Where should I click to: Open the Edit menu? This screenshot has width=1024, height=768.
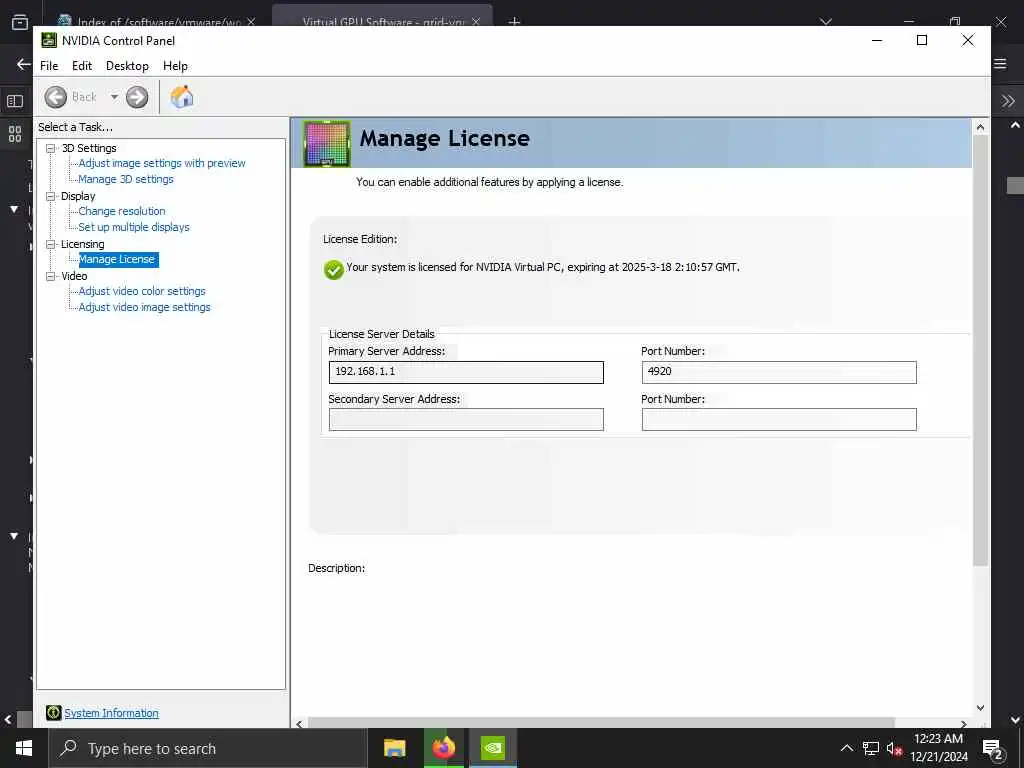(82, 66)
